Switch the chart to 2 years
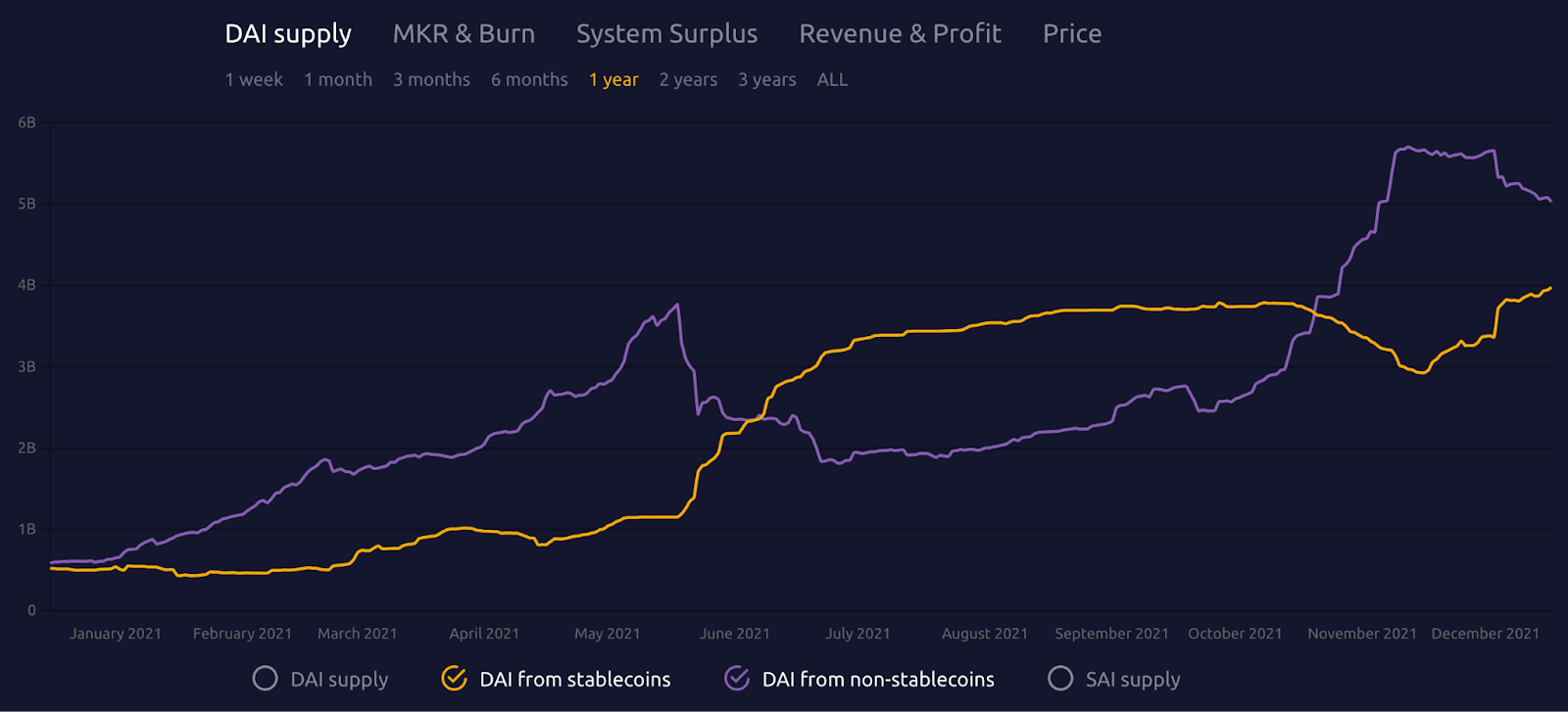 (x=688, y=80)
